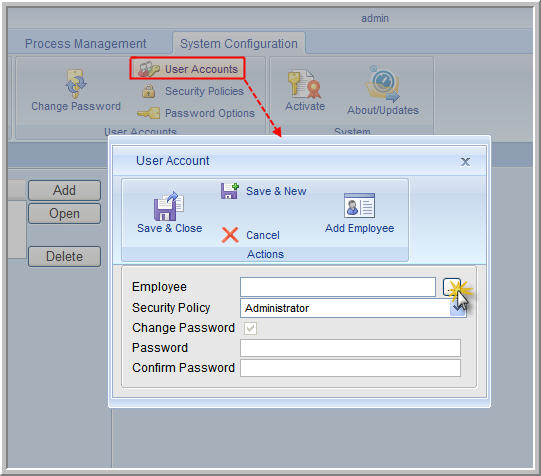Image resolution: width=541 pixels, height=476 pixels.
Task: Click into the Confirm Password field
Action: coord(350,368)
